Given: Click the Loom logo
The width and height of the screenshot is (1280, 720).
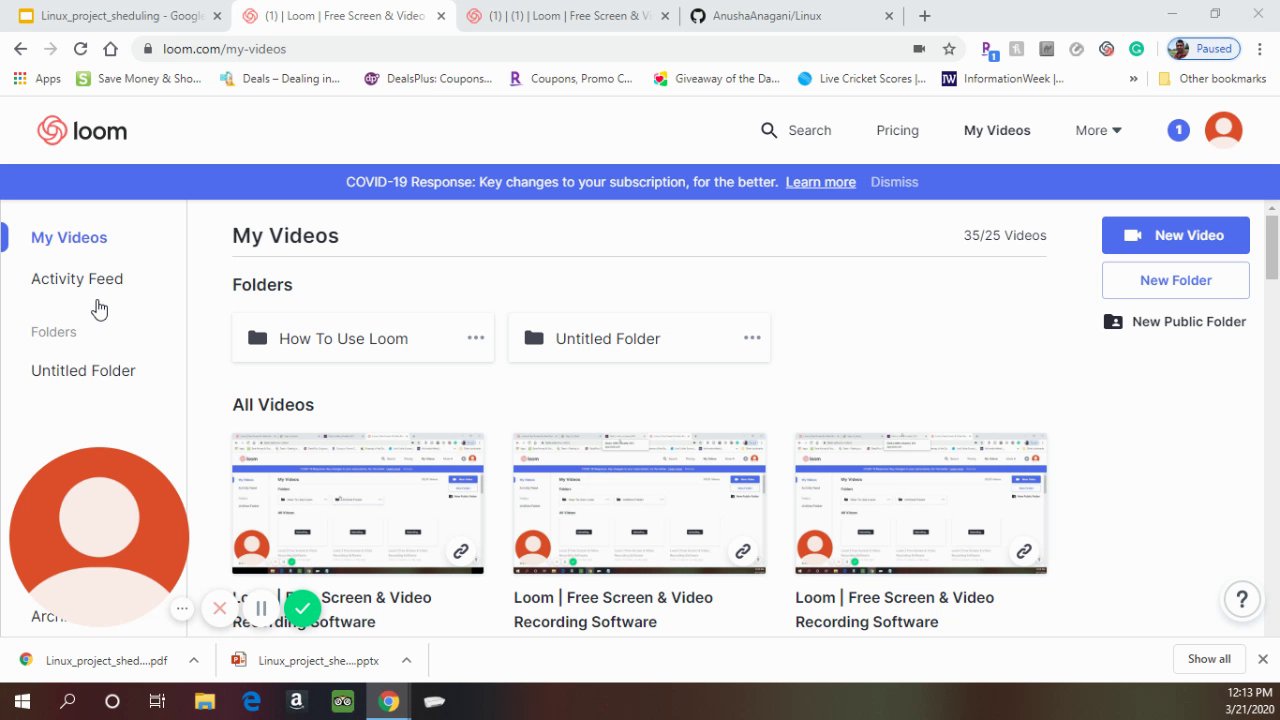Looking at the screenshot, I should pyautogui.click(x=82, y=130).
